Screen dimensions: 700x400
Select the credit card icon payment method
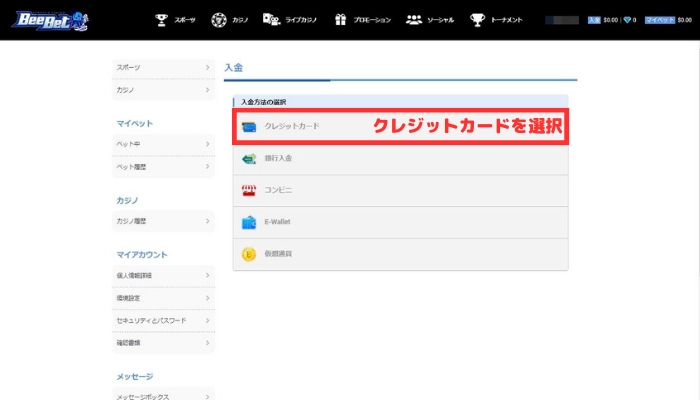[249, 127]
